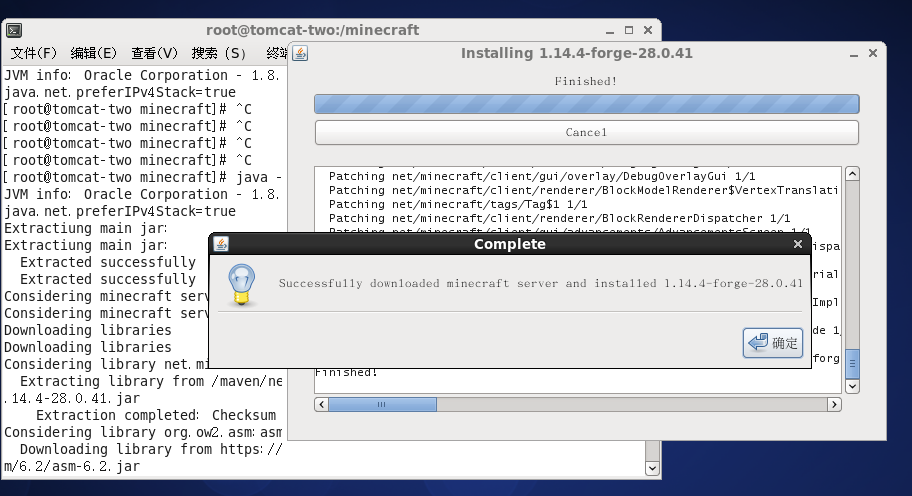Click Java icon in Installing window title bar
The height and width of the screenshot is (496, 912).
coord(300,53)
